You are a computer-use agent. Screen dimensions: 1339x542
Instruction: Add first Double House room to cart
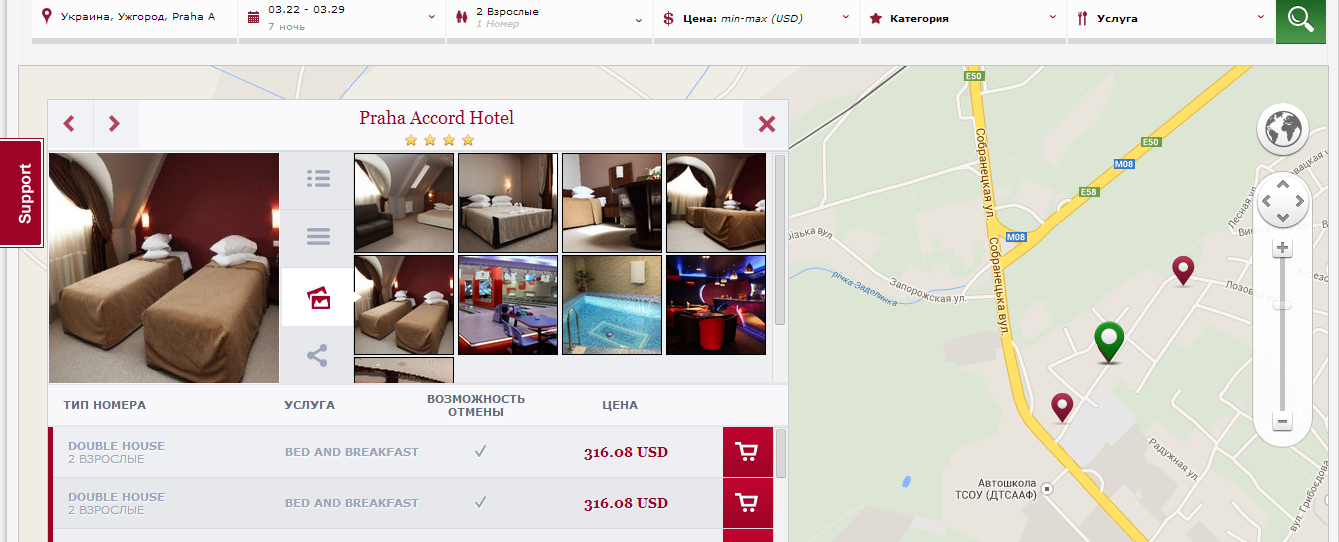coord(747,452)
